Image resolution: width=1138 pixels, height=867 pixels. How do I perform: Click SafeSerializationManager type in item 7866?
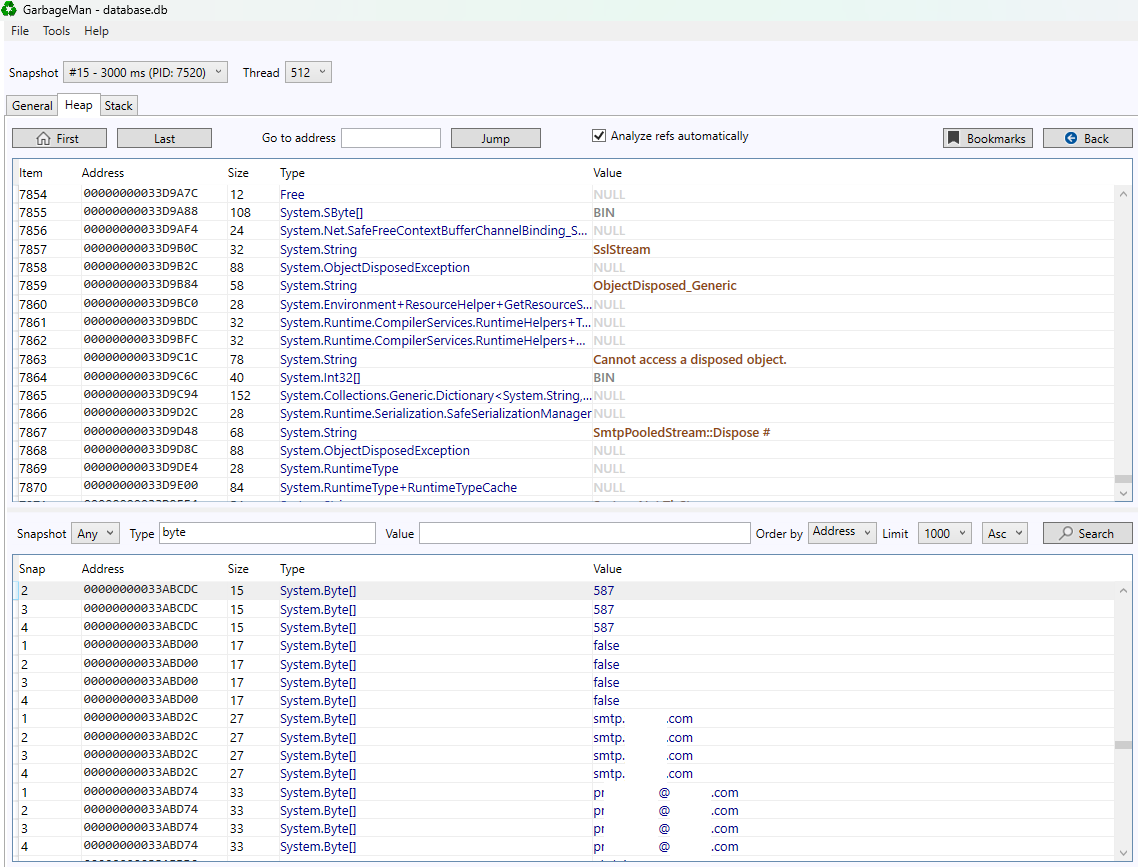point(435,414)
